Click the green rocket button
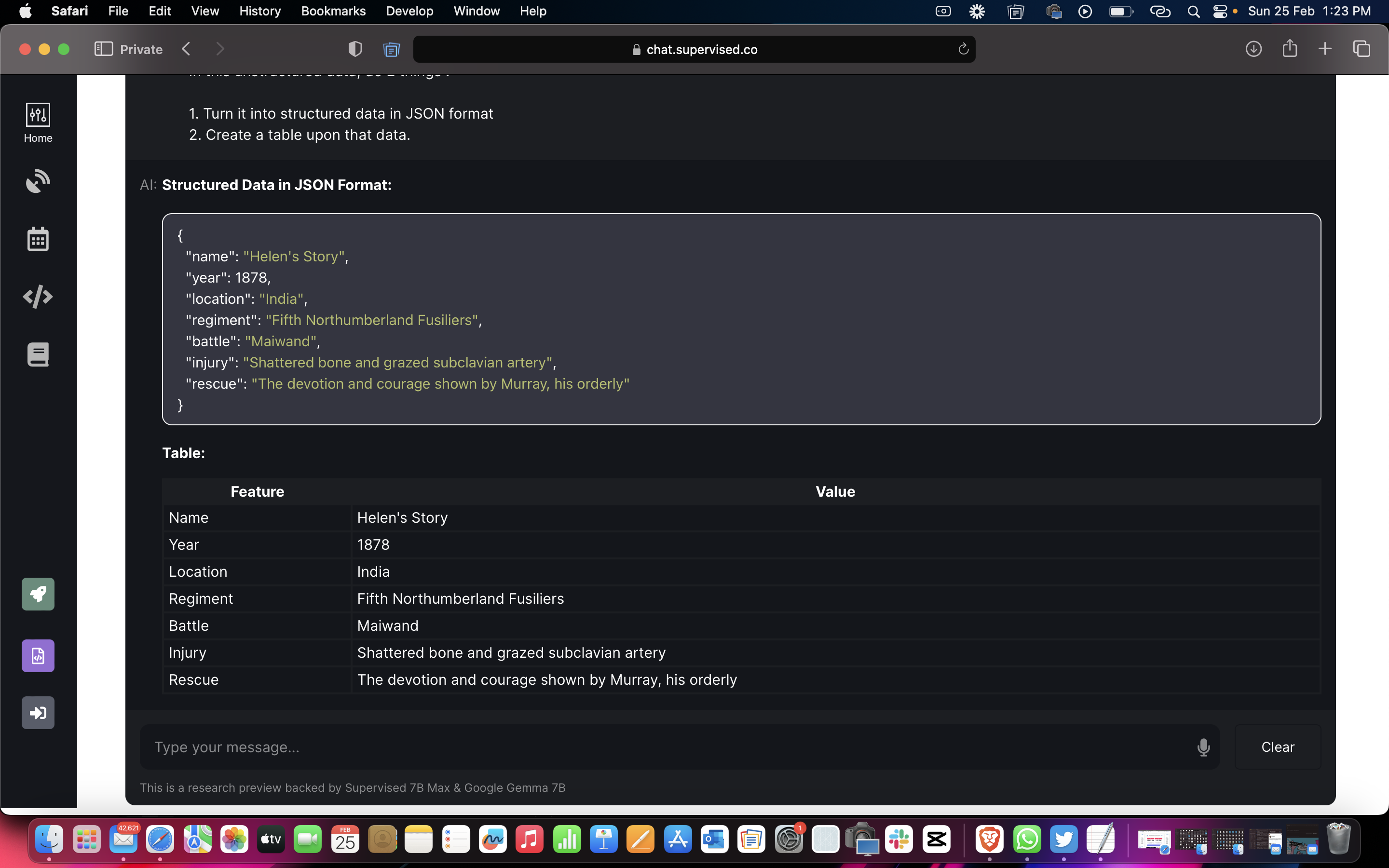Screen dimensions: 1389x868 38,594
